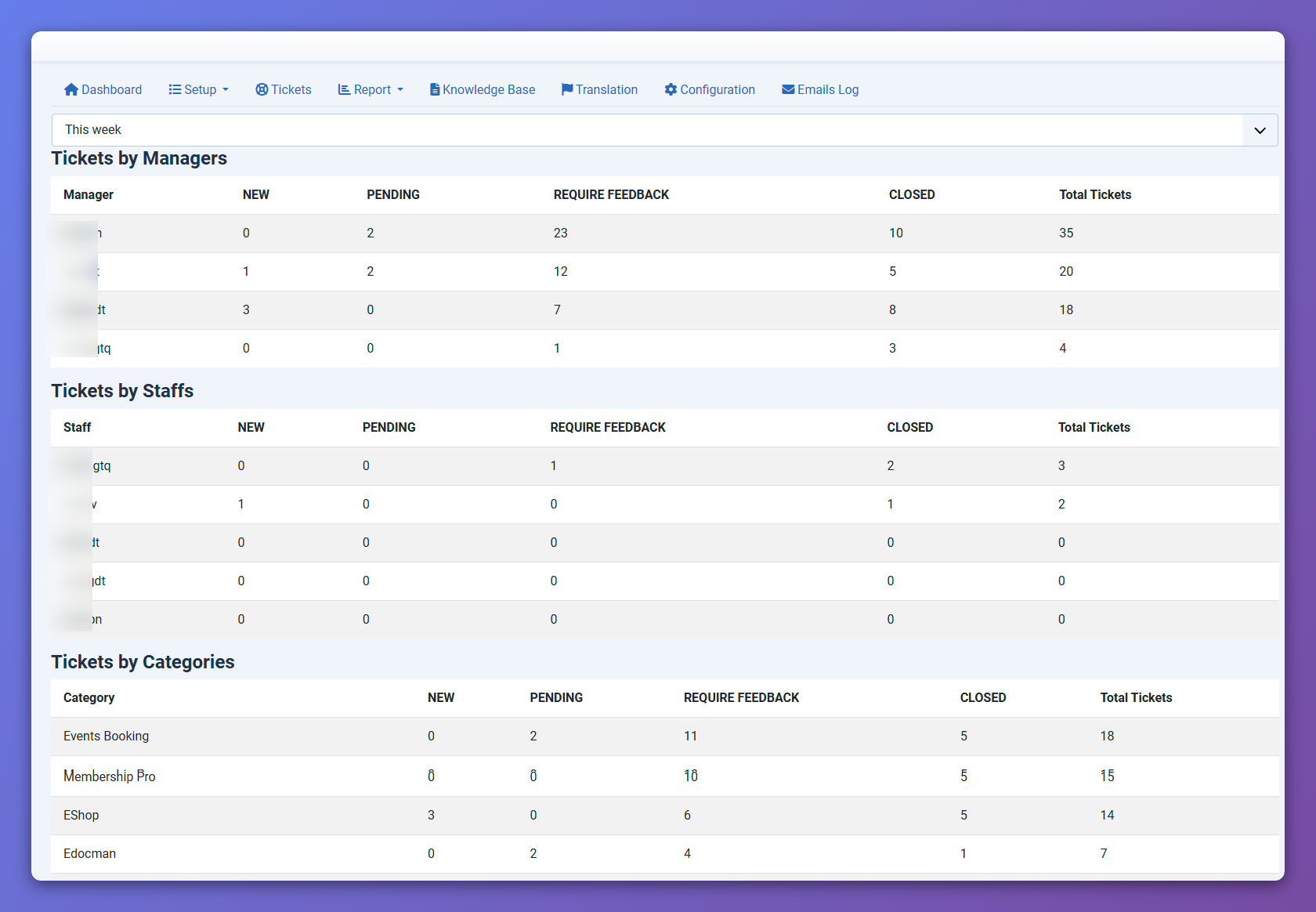Image resolution: width=1316 pixels, height=912 pixels.
Task: Click the Report chart icon
Action: pos(344,89)
